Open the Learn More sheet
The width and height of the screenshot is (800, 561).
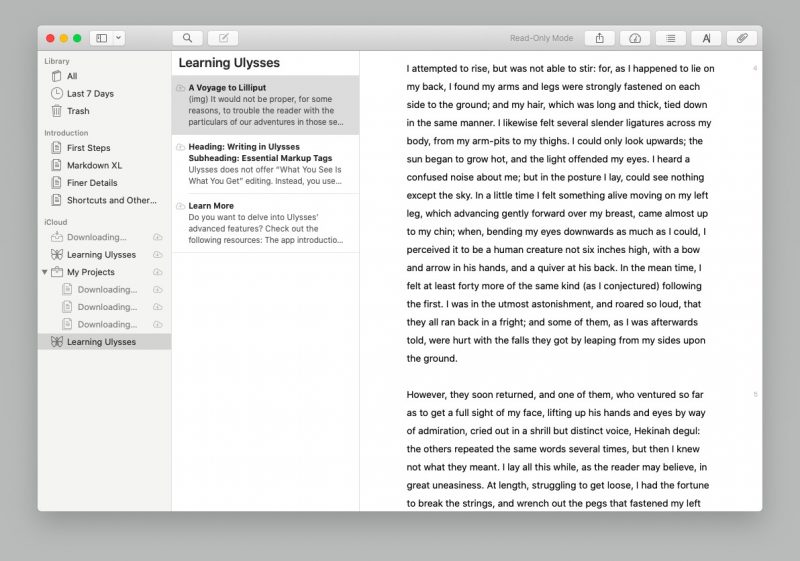tap(265, 223)
